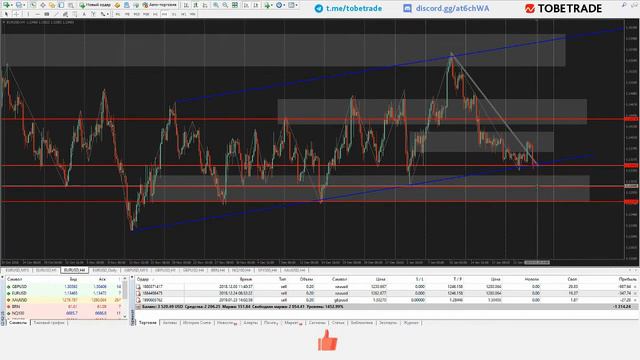Switch timeframe to H4
The height and width of the screenshot is (360, 640).
tap(165, 14)
